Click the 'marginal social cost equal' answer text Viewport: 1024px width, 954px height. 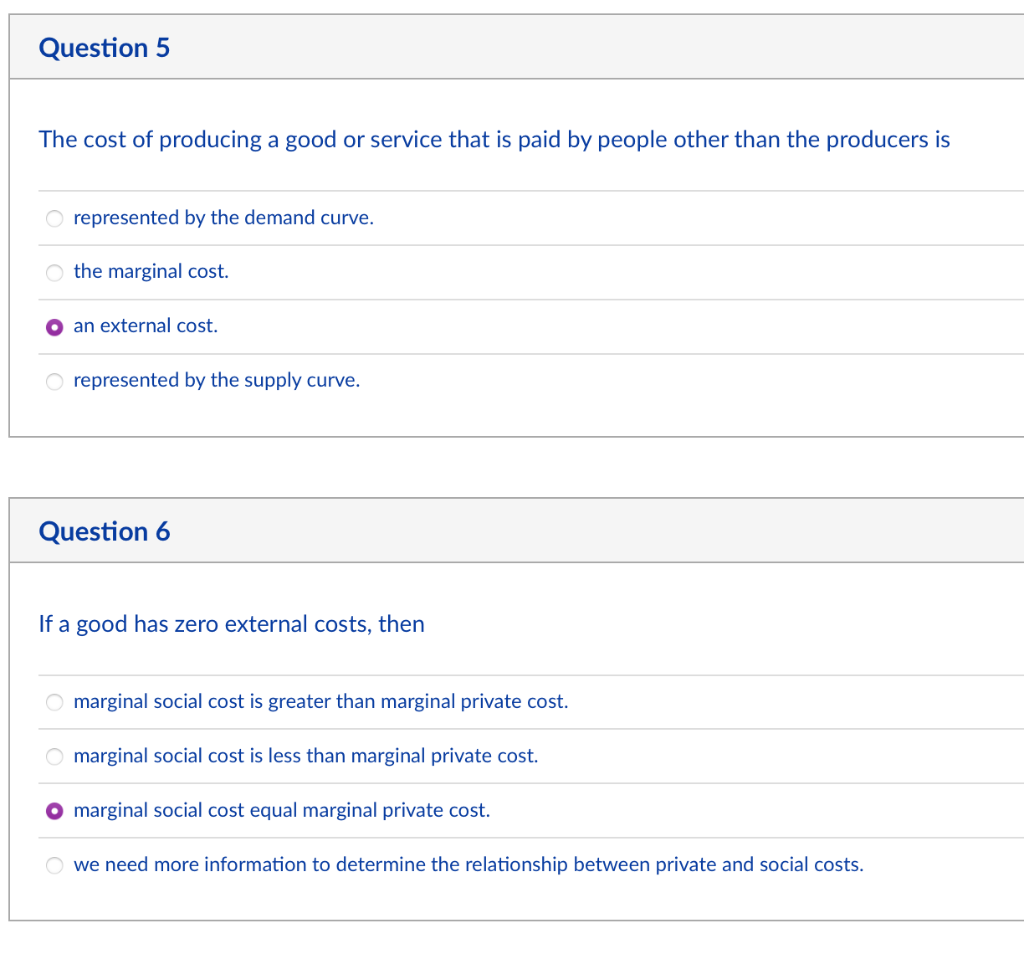pos(281,810)
